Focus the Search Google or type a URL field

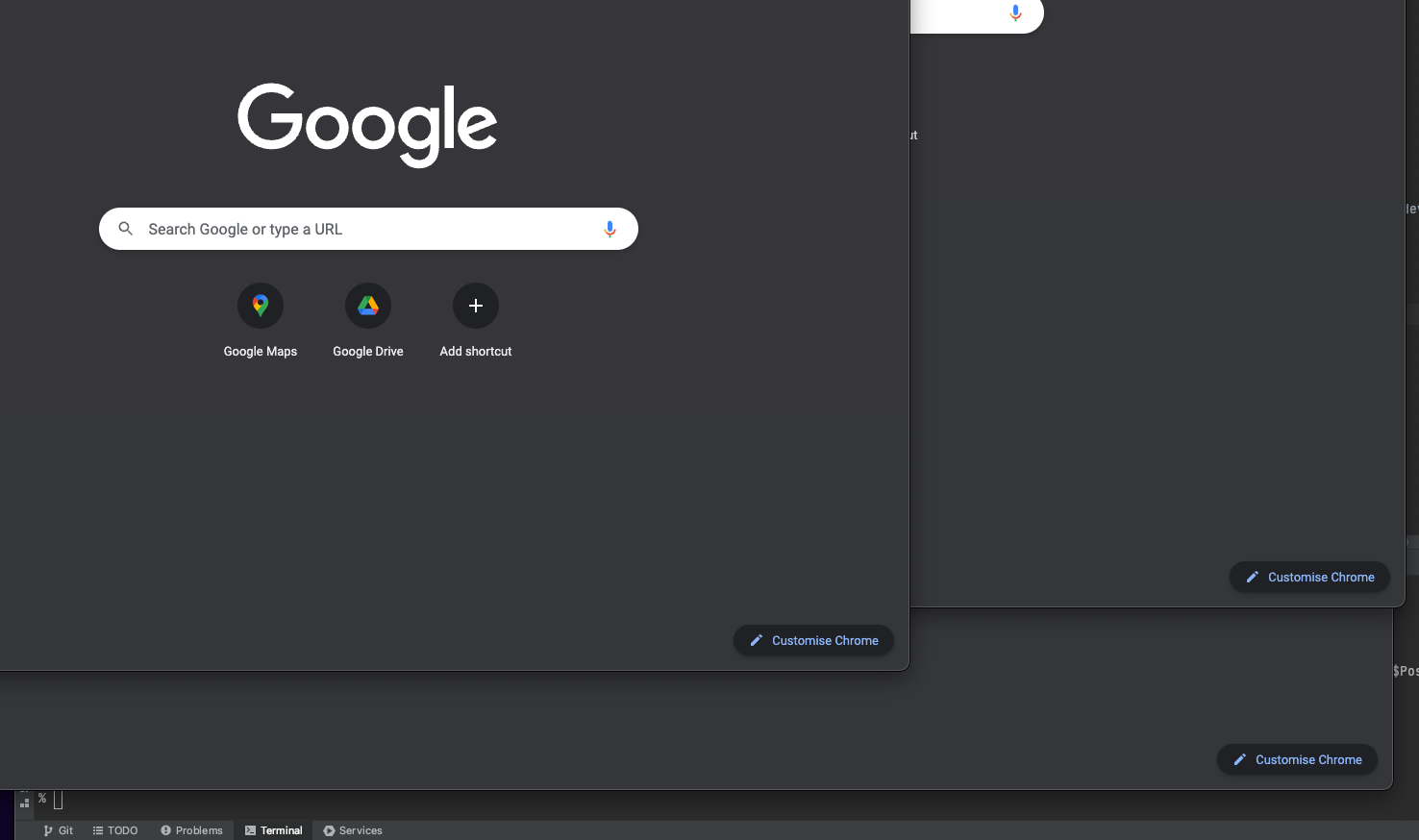click(x=368, y=229)
